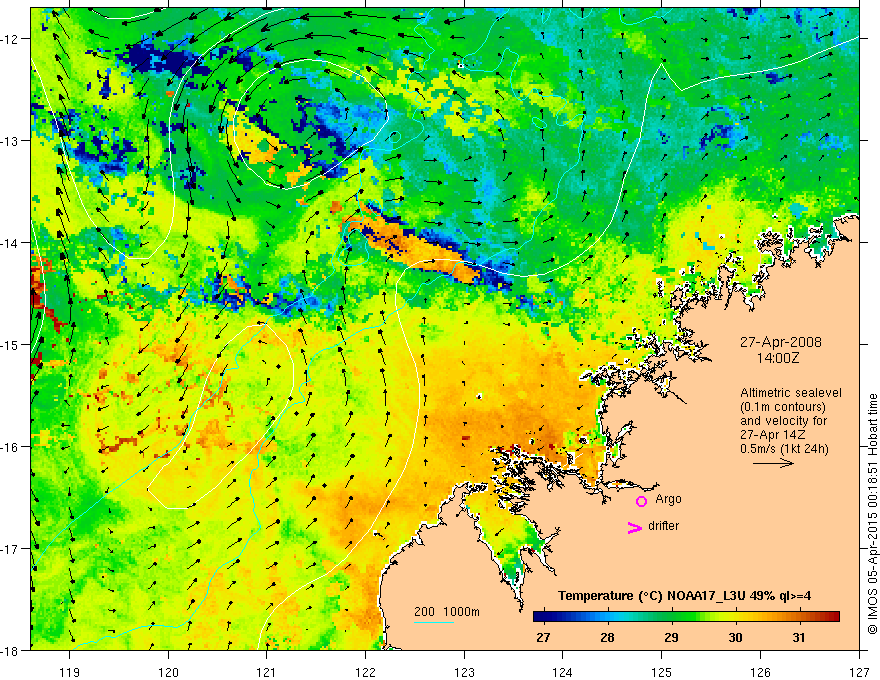Click the 'drifter' legend label

663,526
